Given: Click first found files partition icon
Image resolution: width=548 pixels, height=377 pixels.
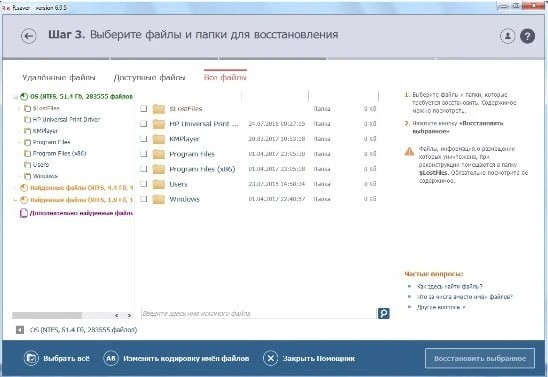Looking at the screenshot, I should (24, 188).
